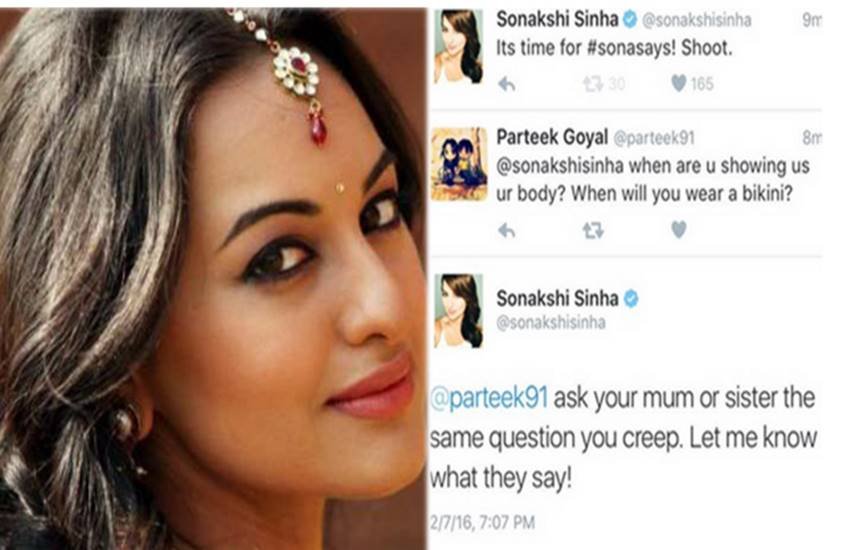Open @sonakshisinha handle under the reply's name
Screen dimensions: 850x550
click(551, 322)
